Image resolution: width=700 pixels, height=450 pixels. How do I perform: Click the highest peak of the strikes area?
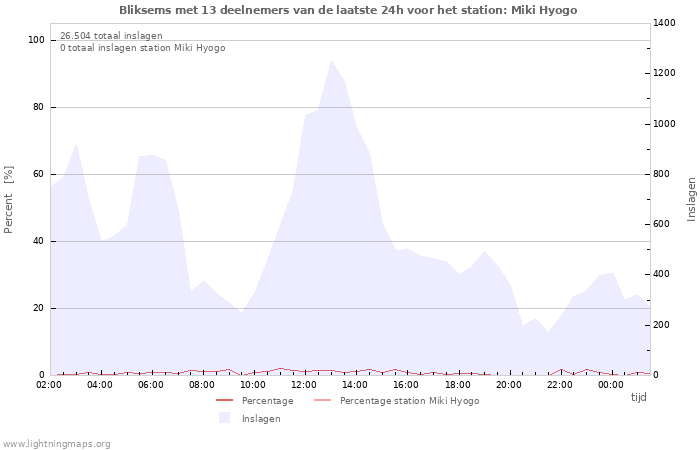(331, 61)
